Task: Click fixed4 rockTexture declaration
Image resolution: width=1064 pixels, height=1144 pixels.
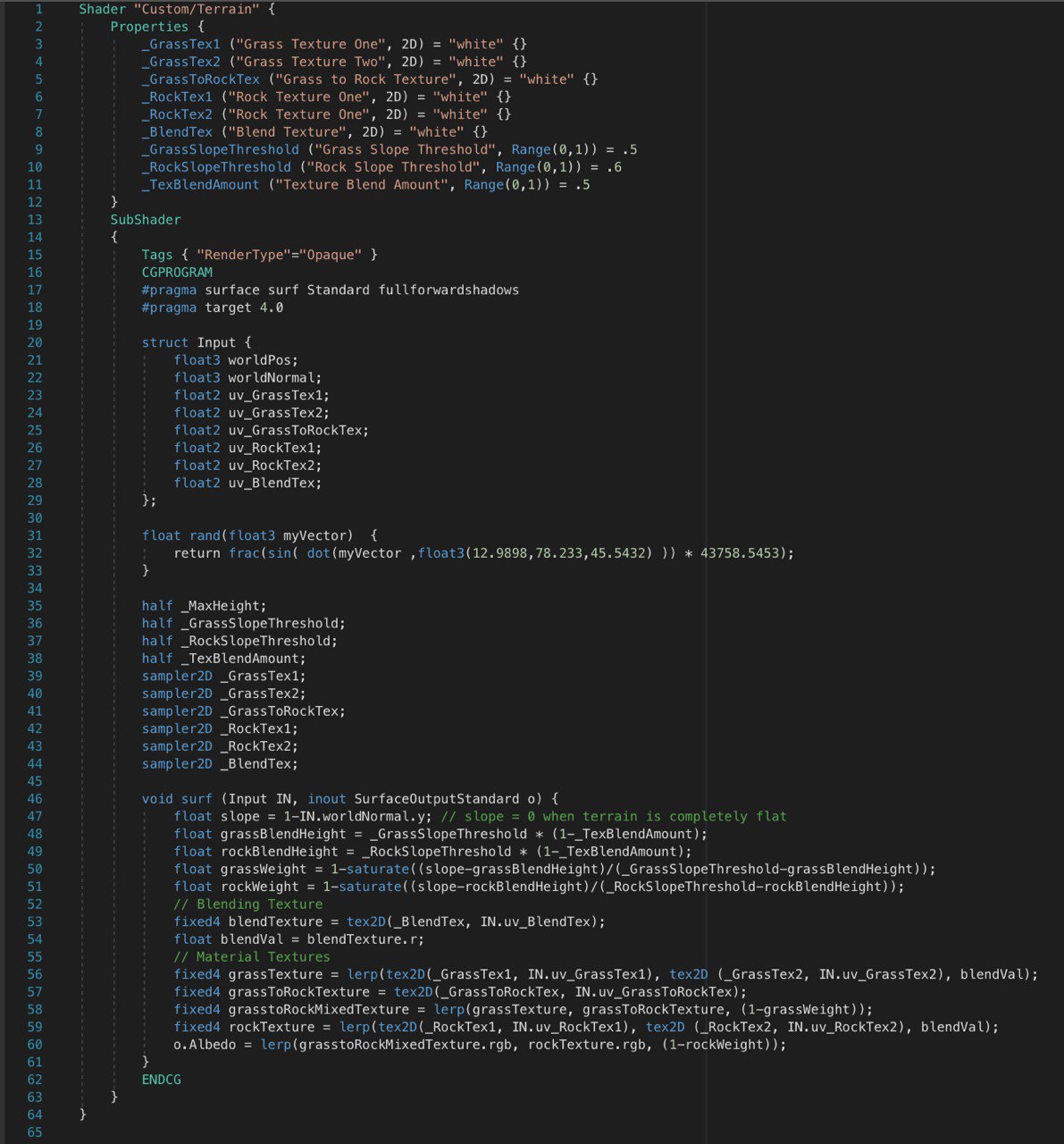Action: pos(586,1027)
